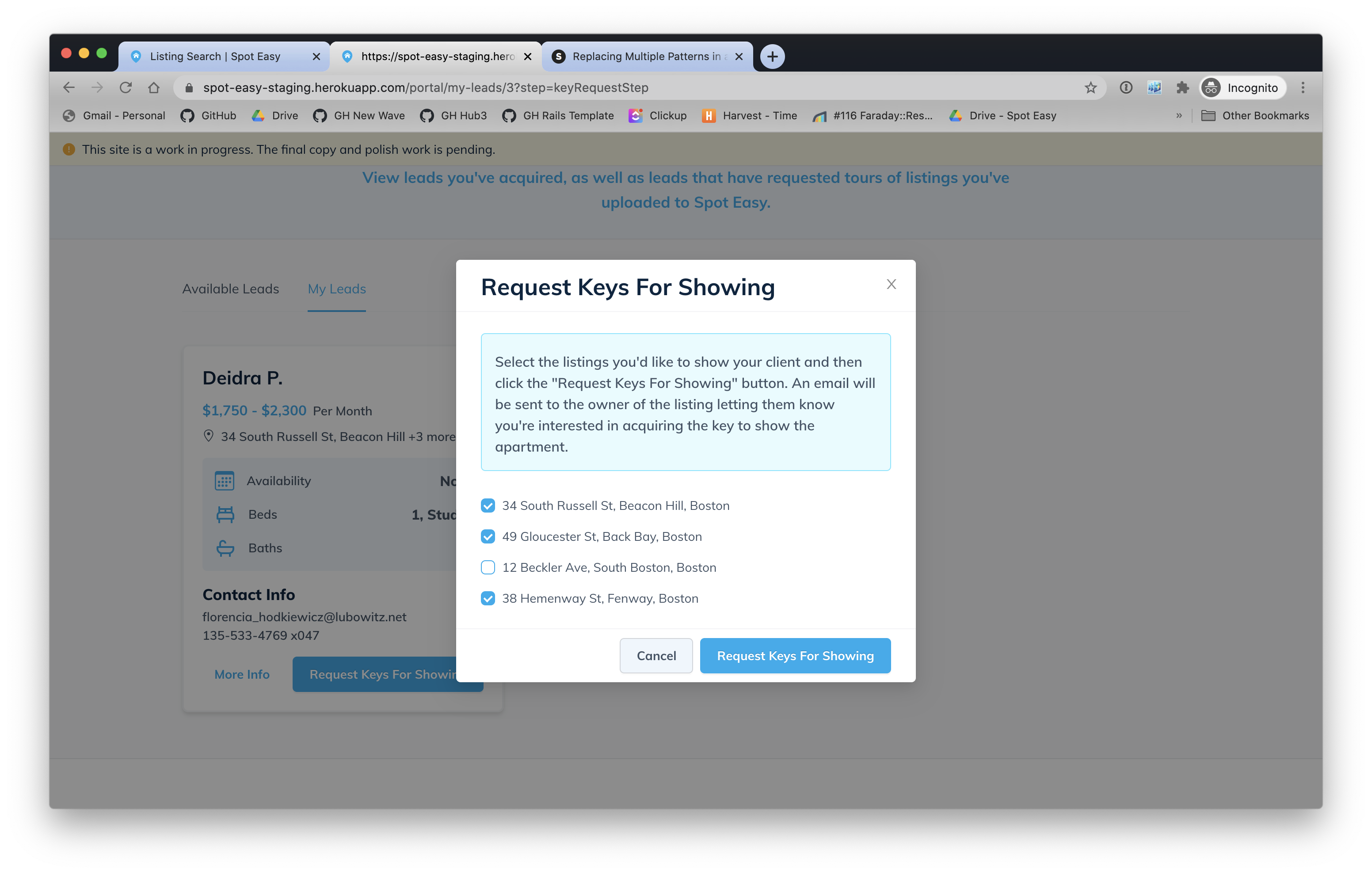Toggle 38 Hemenway St, Fenway checkbox
The image size is (1372, 874).
coord(488,598)
